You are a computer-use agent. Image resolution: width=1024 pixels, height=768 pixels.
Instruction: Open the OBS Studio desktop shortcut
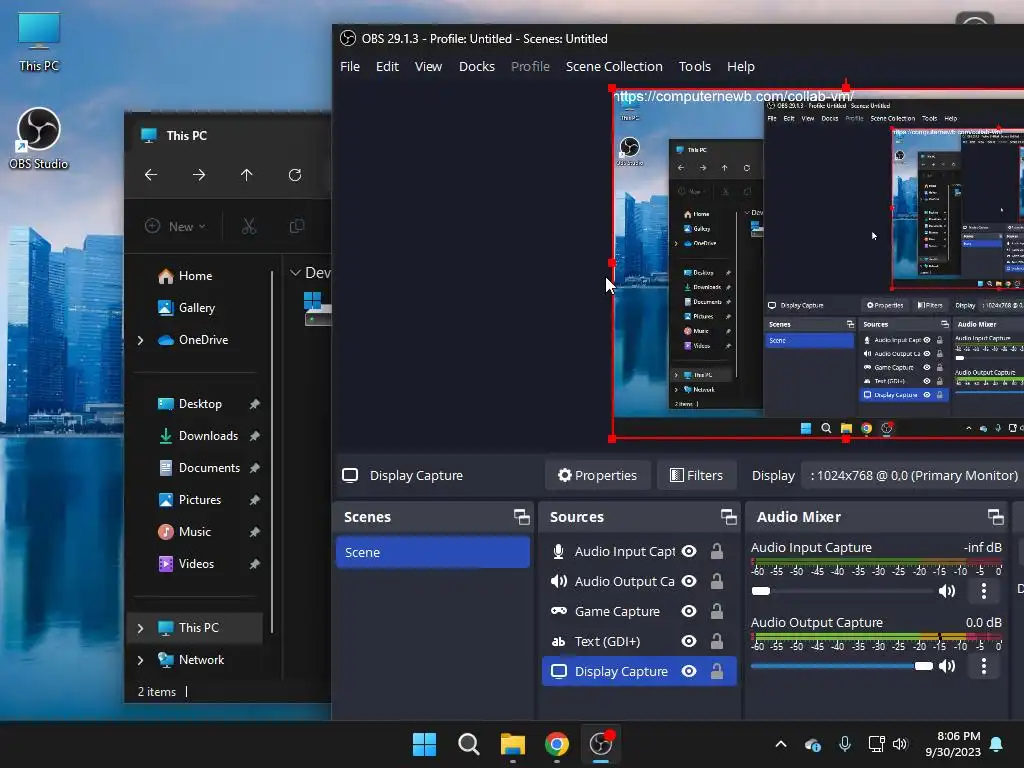39,138
